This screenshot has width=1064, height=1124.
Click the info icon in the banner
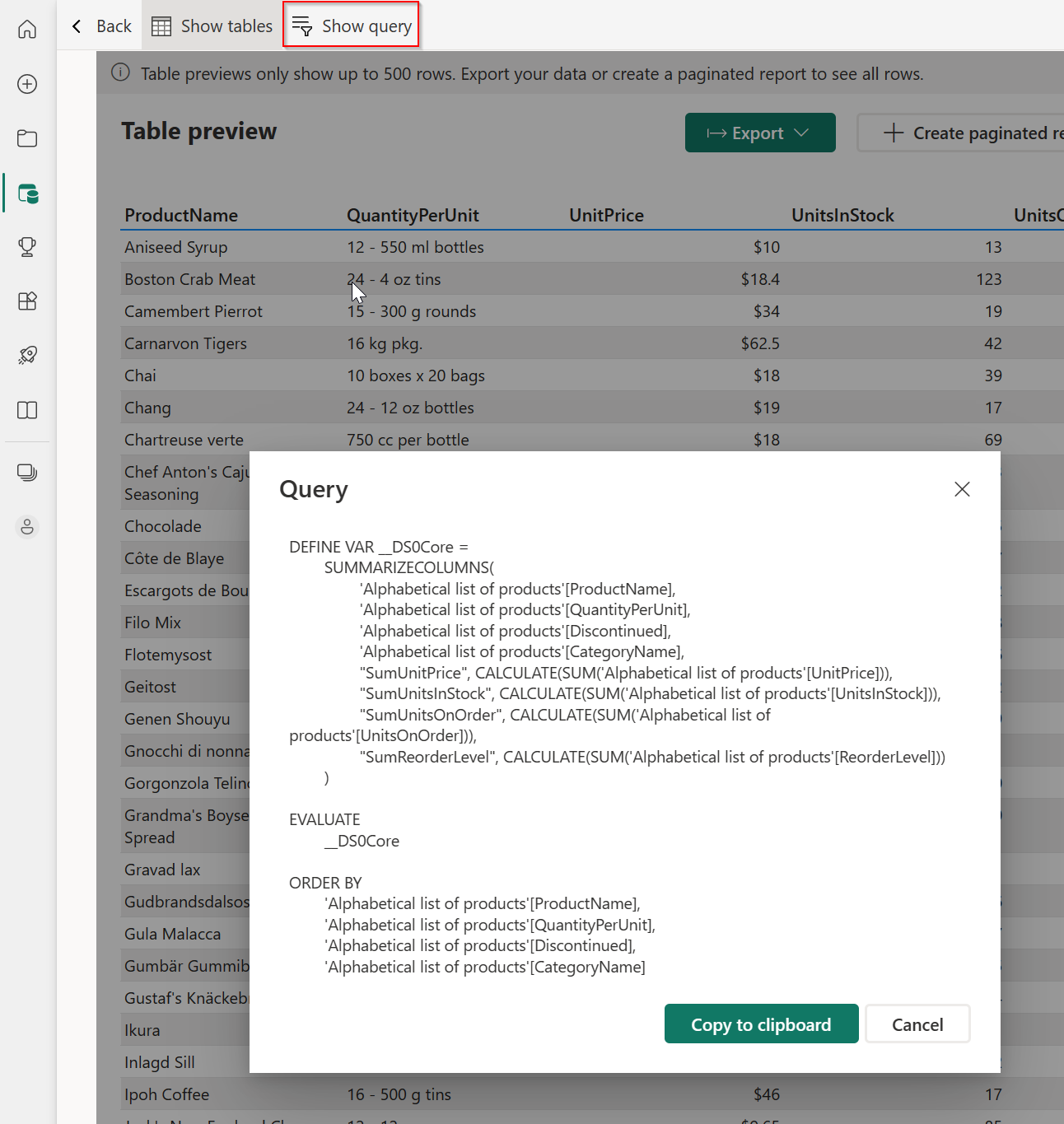tap(120, 72)
